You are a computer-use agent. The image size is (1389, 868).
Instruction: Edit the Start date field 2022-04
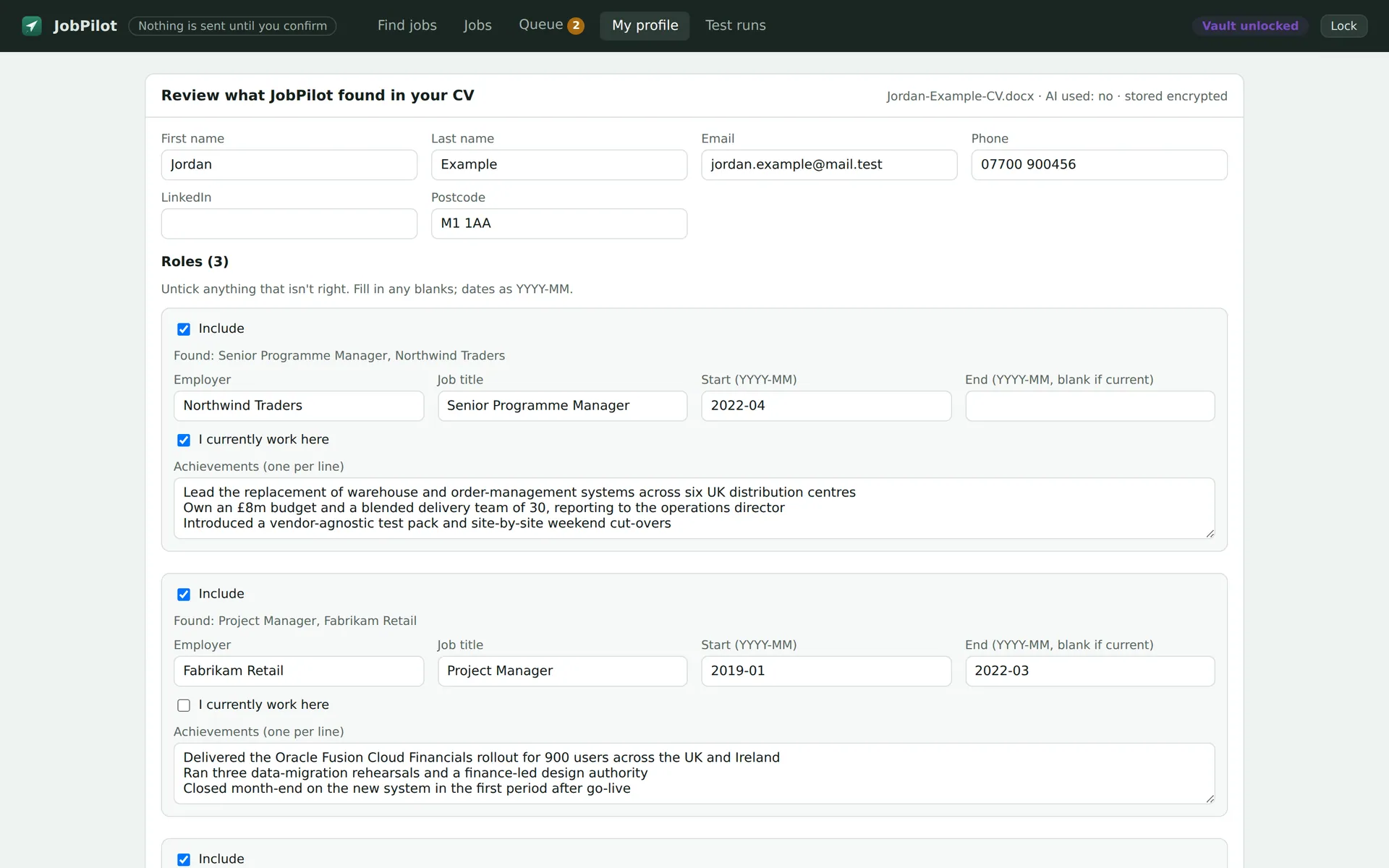826,406
